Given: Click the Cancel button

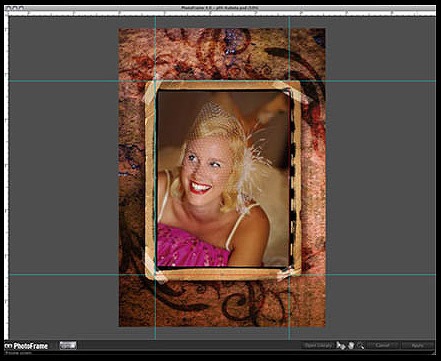Looking at the screenshot, I should point(382,345).
